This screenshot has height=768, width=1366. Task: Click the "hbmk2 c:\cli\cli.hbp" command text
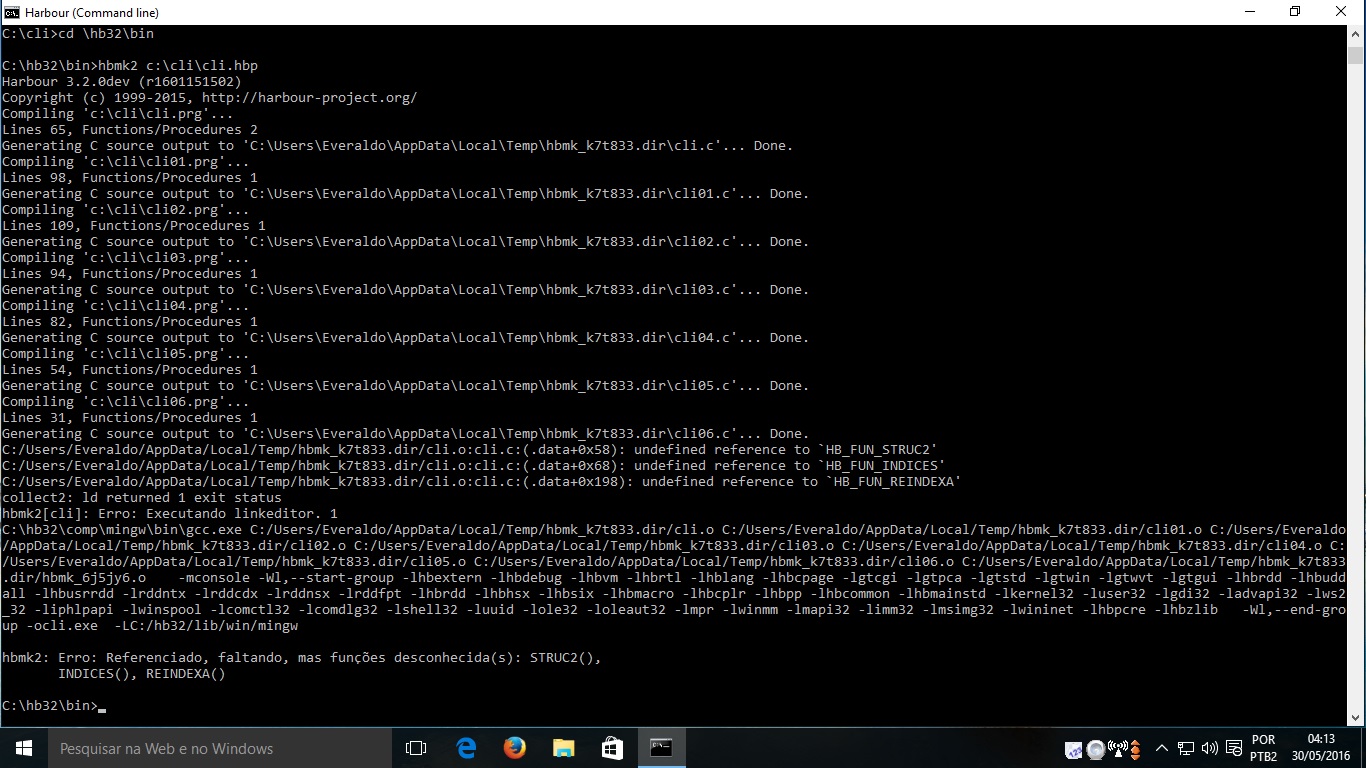pyautogui.click(x=178, y=66)
